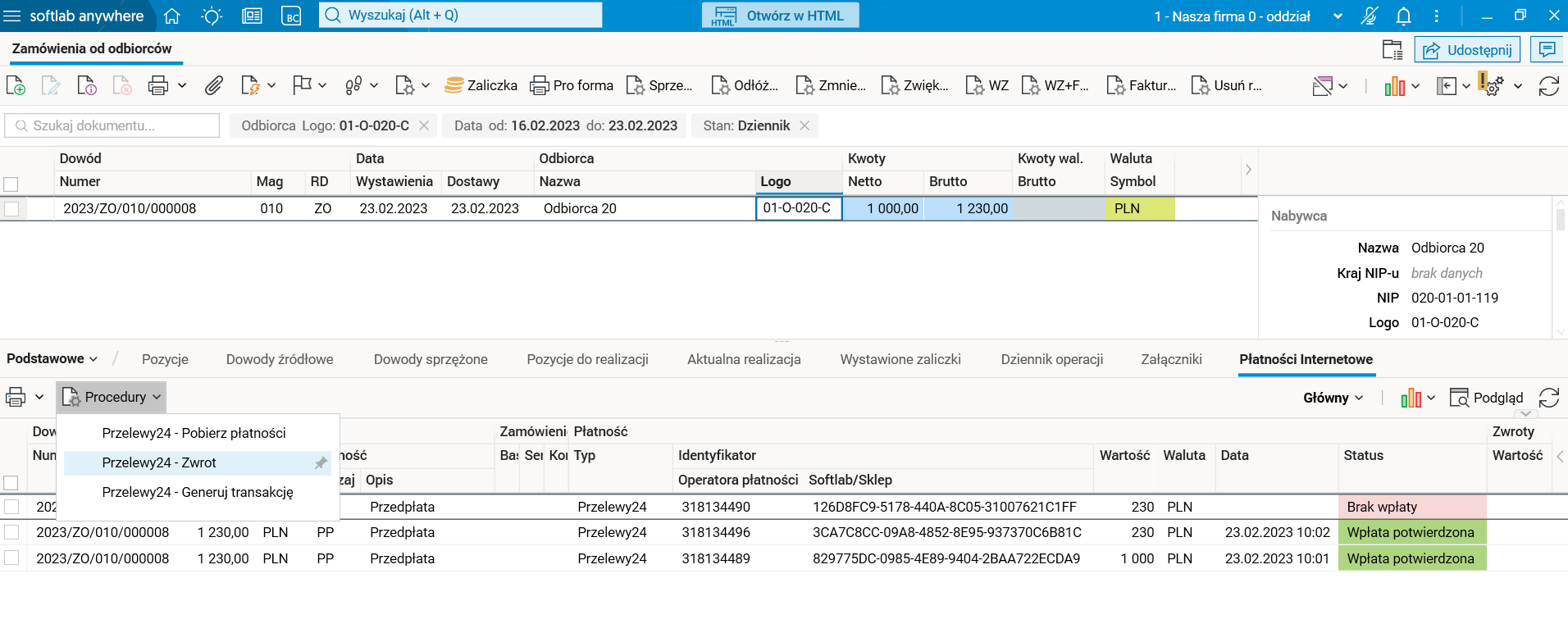Click the Zaliczka coins toolbar item
The width and height of the screenshot is (1568, 633).
481,85
